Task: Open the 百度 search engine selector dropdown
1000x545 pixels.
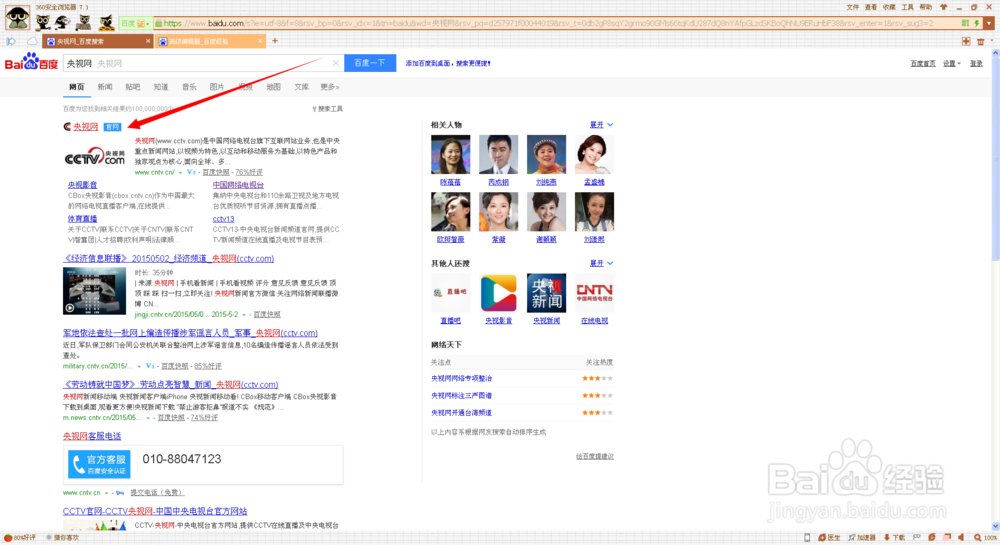Action: (135, 23)
